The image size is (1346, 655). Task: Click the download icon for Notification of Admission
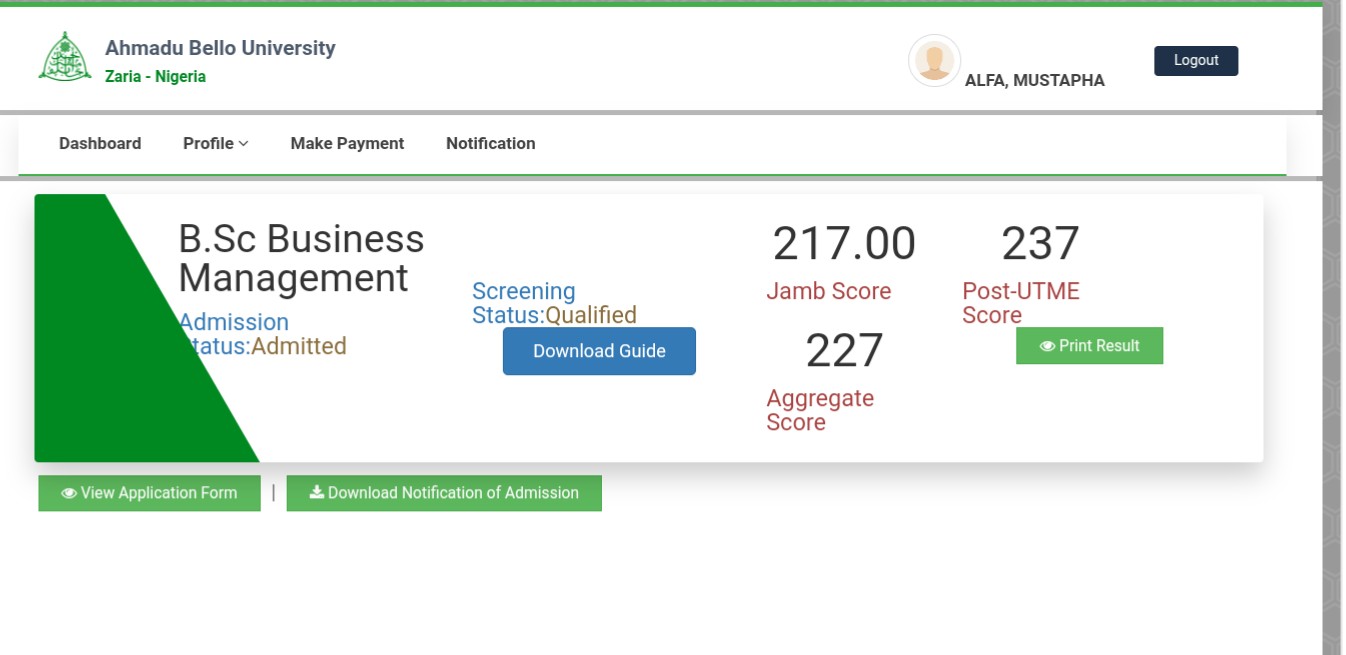pyautogui.click(x=316, y=492)
